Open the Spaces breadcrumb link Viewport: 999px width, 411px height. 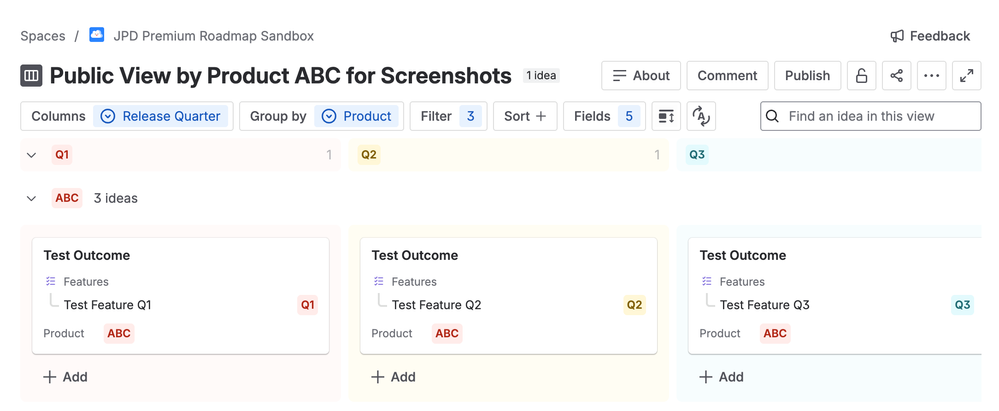pos(43,36)
